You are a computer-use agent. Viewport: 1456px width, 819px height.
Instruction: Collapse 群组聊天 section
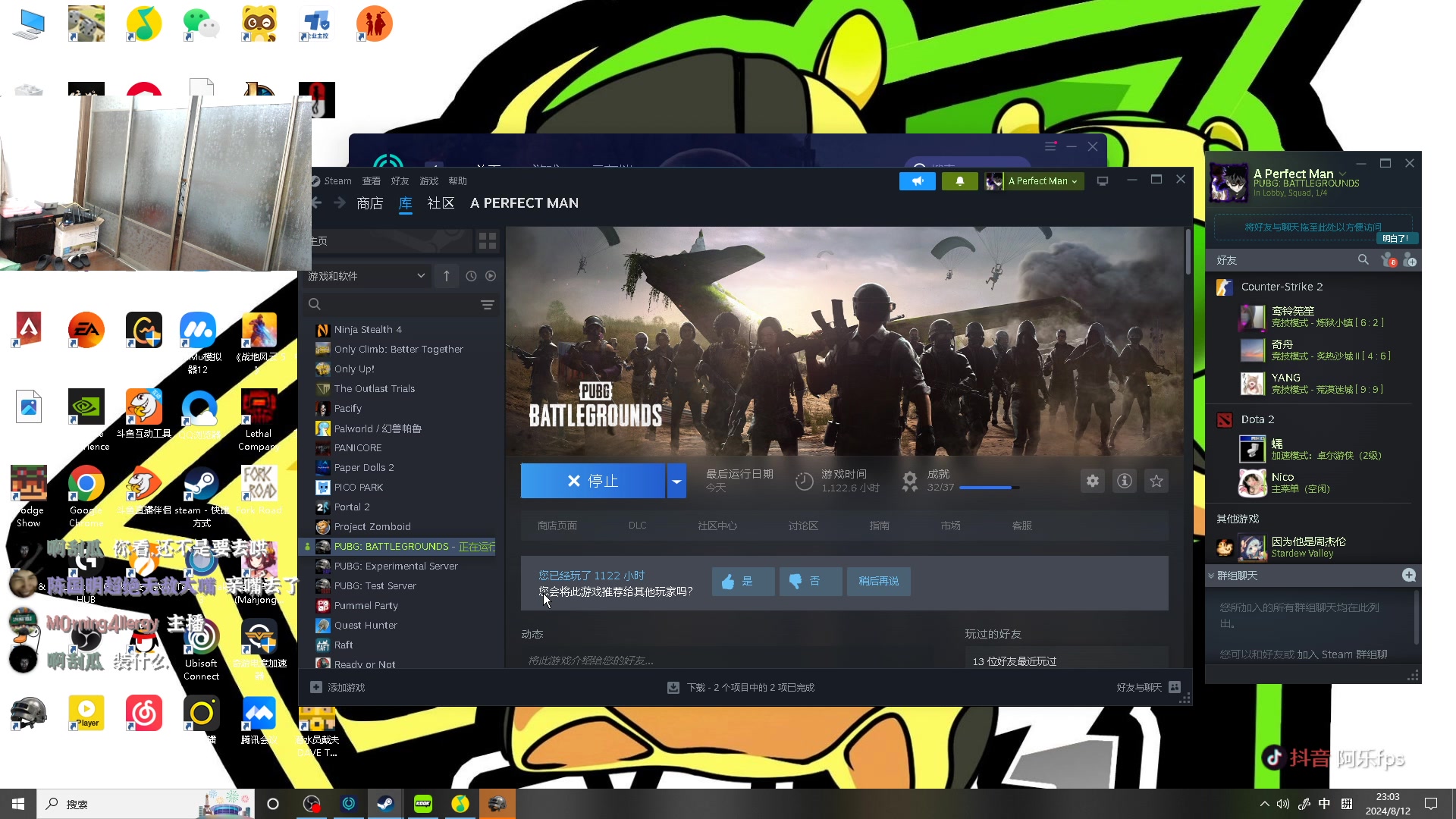[1211, 576]
